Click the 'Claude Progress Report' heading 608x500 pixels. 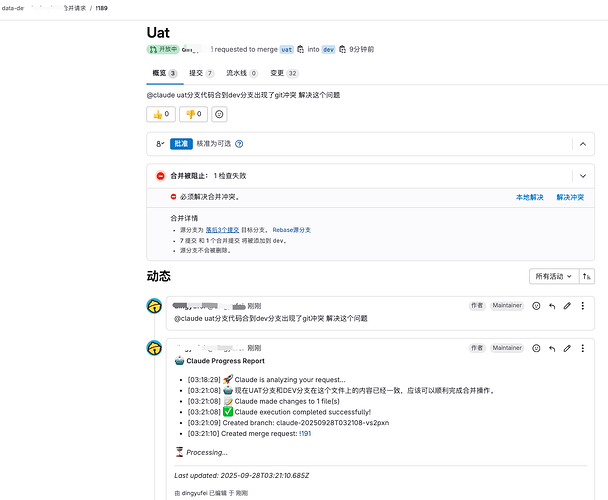[225, 361]
